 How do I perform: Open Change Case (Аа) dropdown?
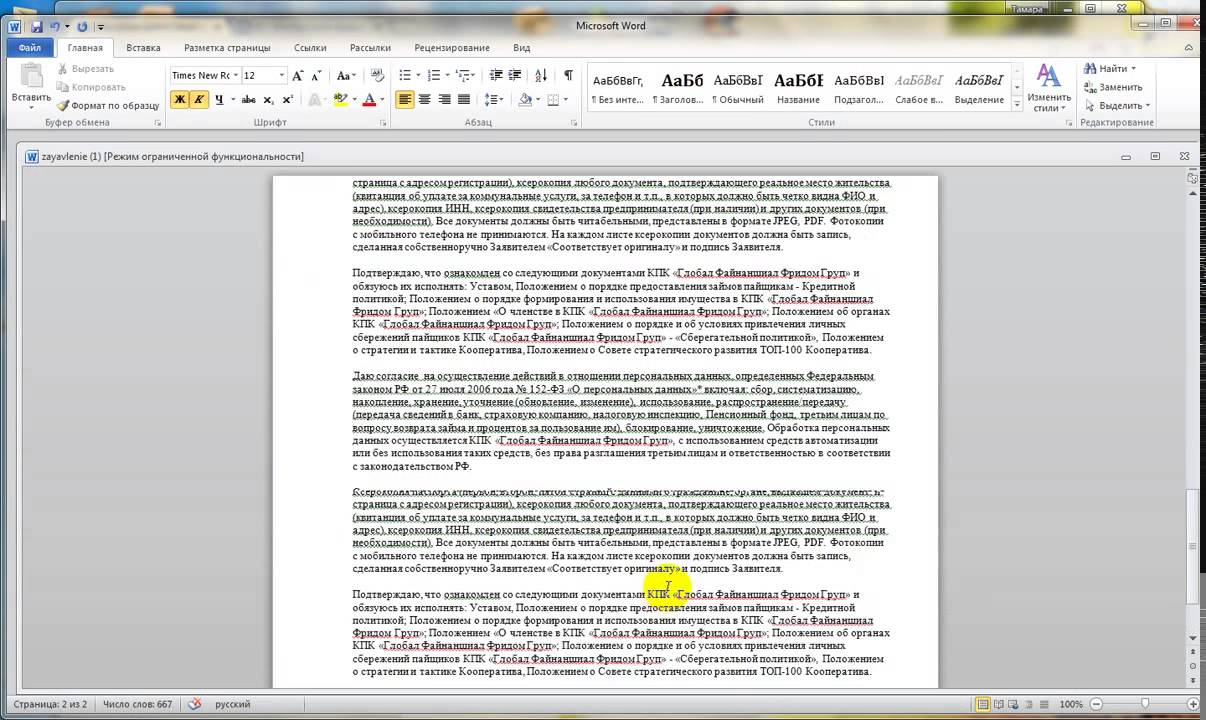(x=346, y=75)
